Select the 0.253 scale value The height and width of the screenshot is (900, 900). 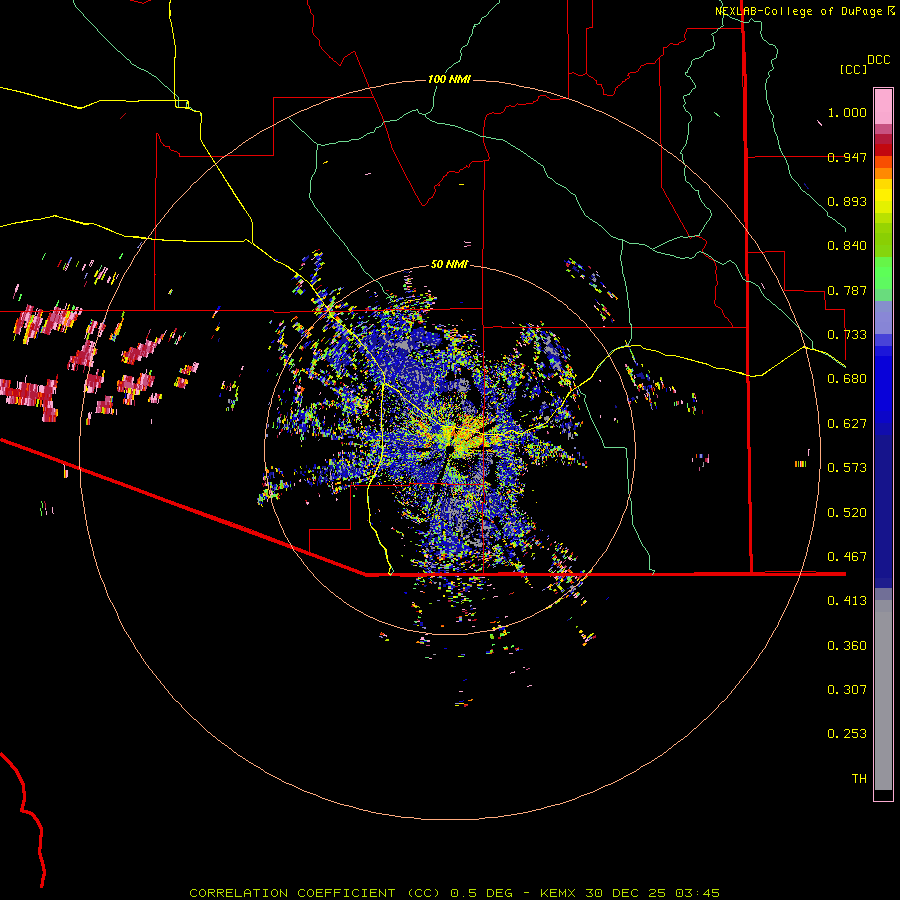click(x=847, y=734)
